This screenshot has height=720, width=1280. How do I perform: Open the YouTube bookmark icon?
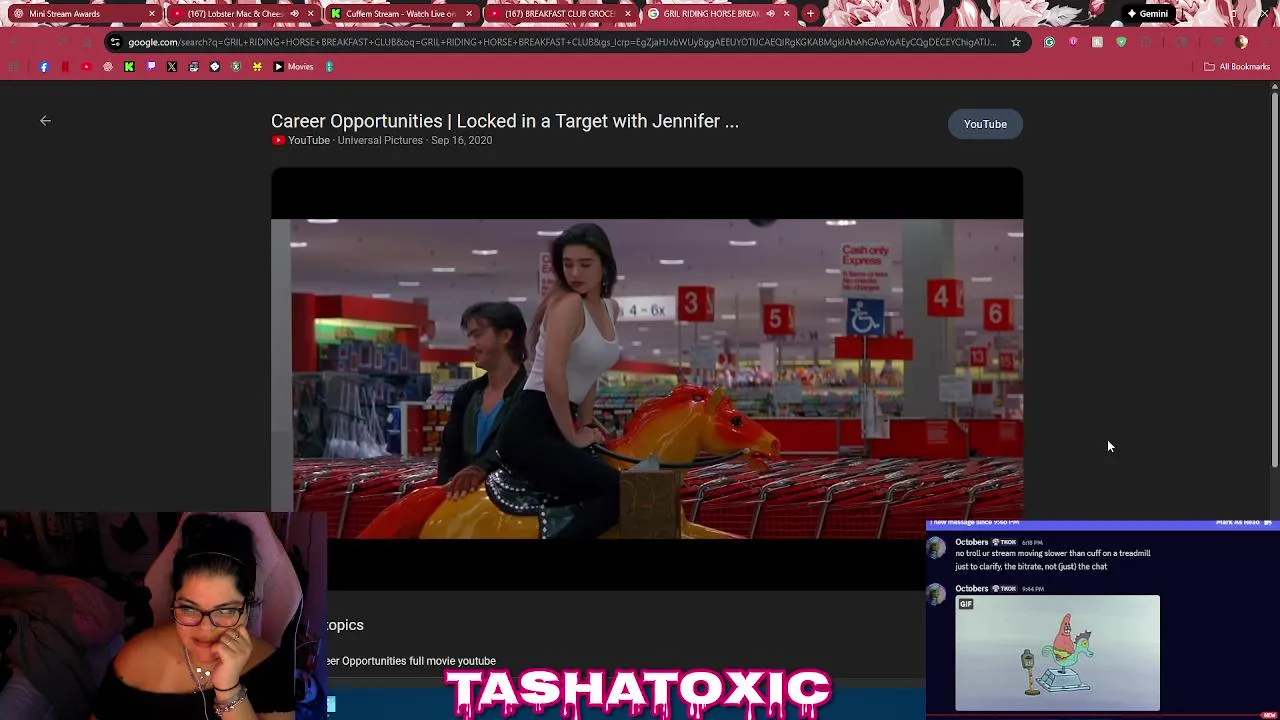pyautogui.click(x=86, y=67)
